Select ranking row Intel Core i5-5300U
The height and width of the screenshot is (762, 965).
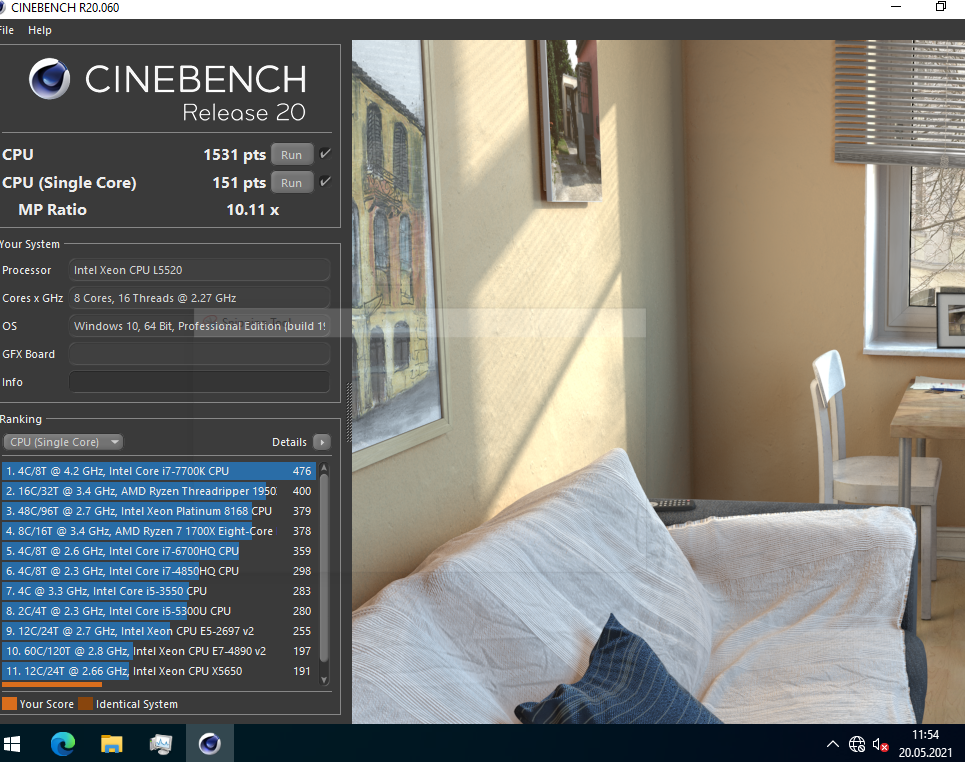(159, 611)
